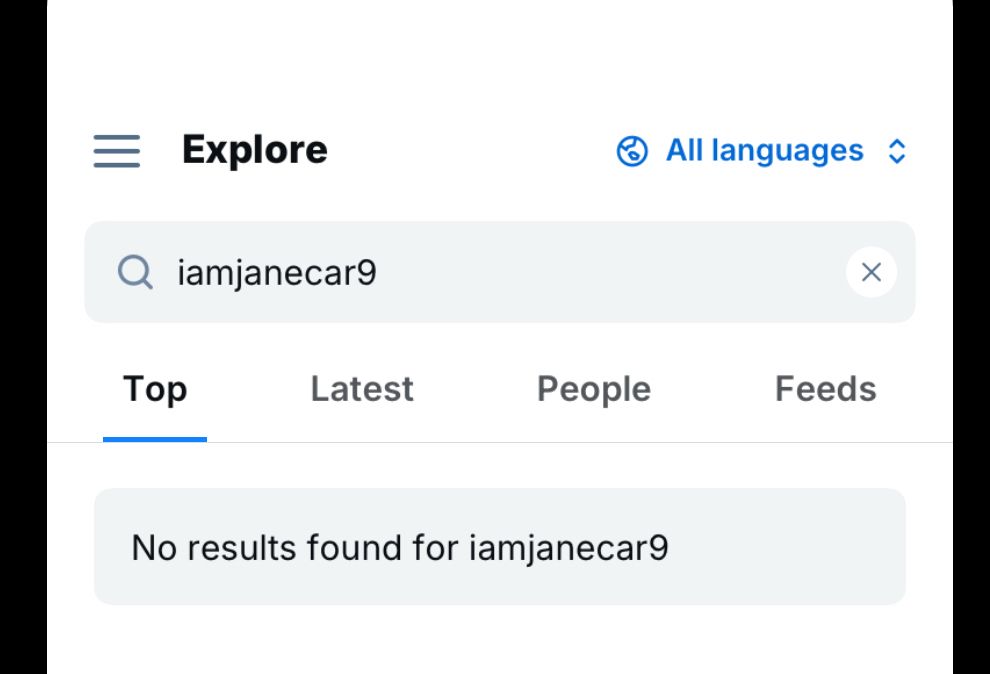Select the Top results tab
This screenshot has height=674, width=990.
[155, 389]
